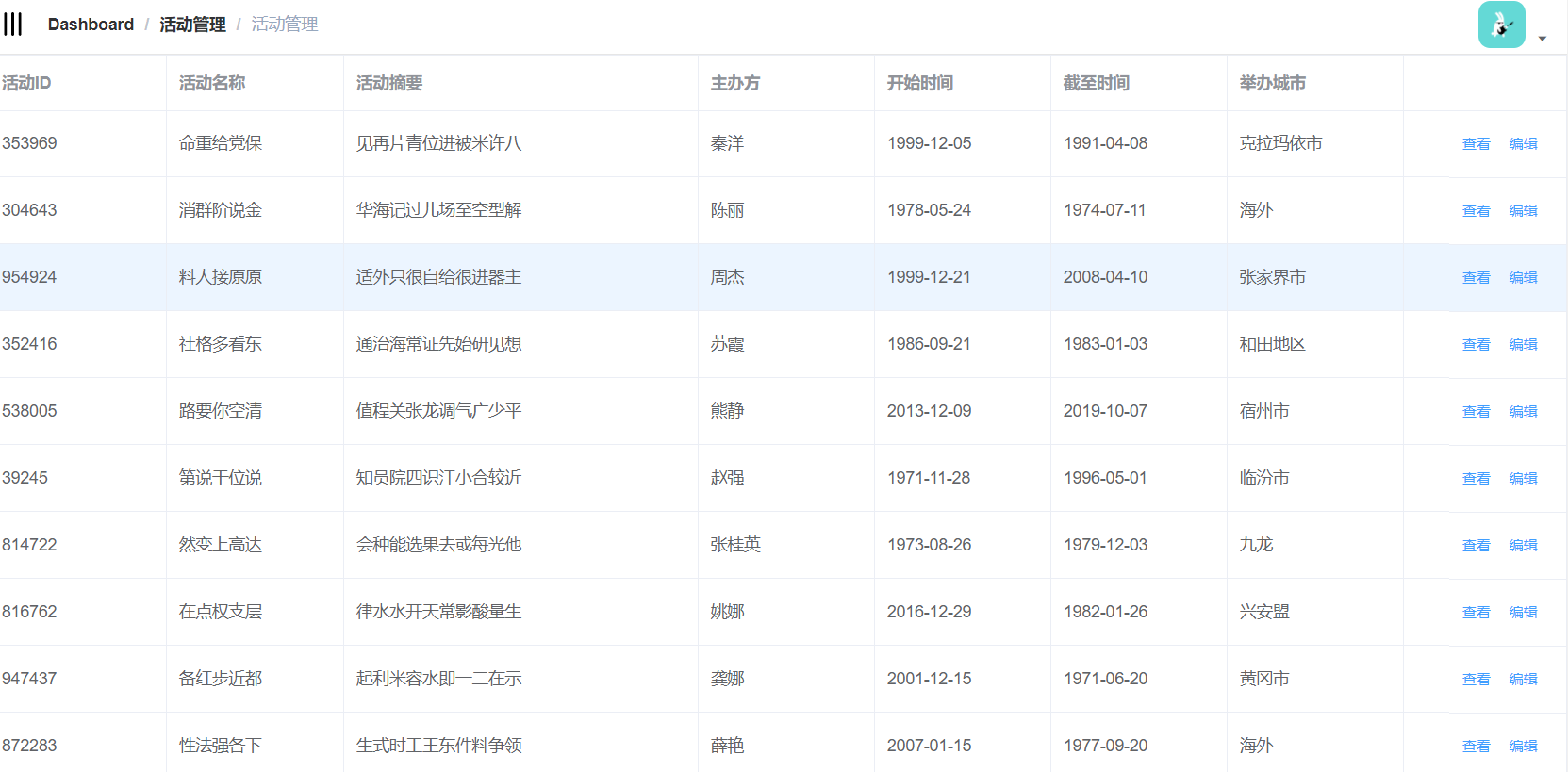View activity 352416 with 查看

click(x=1477, y=345)
